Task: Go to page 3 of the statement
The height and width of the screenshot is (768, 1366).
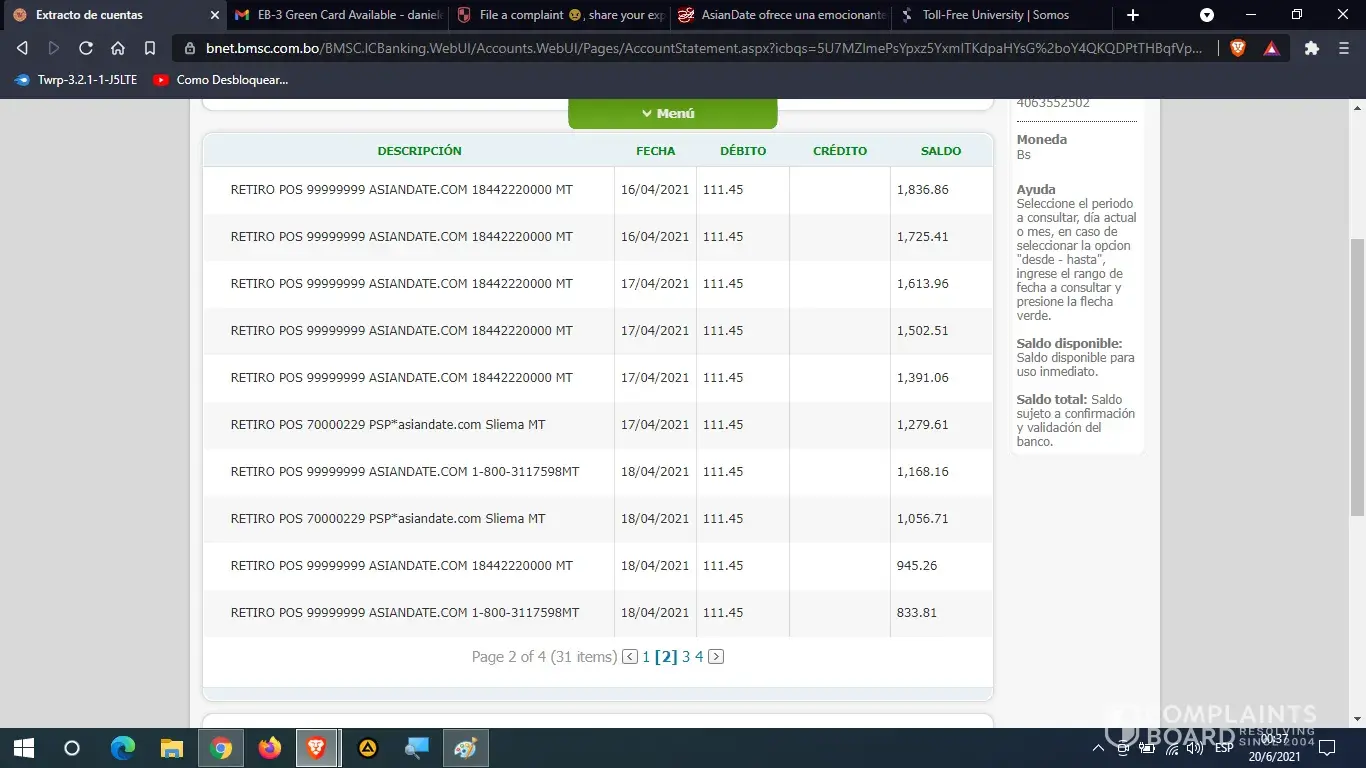Action: (686, 657)
